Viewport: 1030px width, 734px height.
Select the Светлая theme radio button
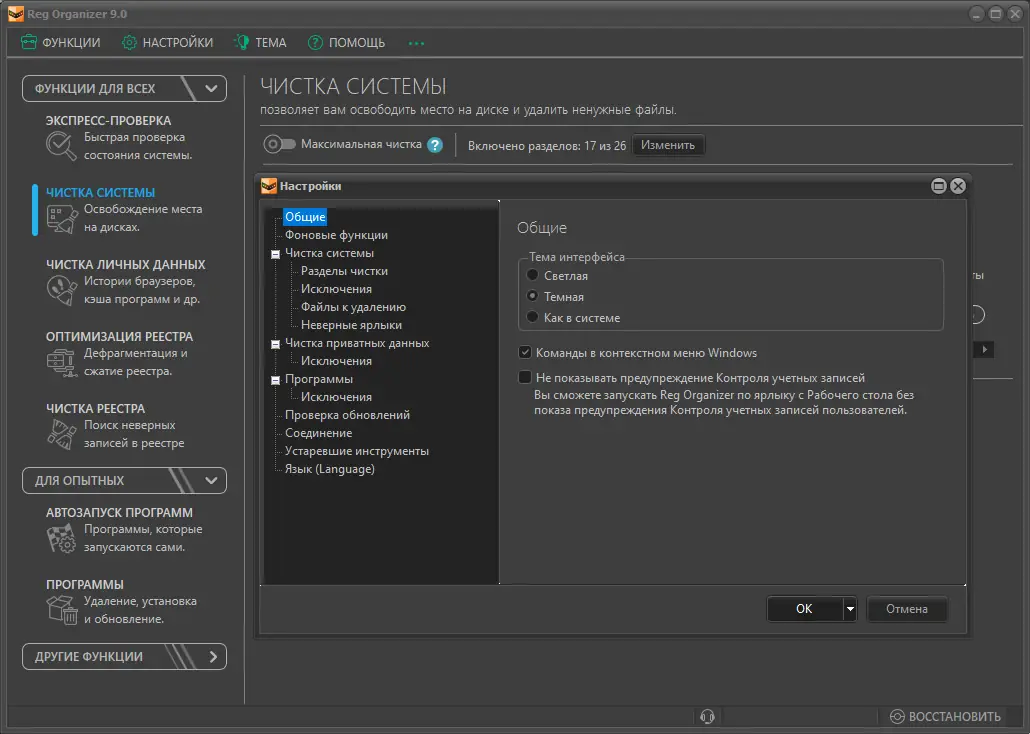pyautogui.click(x=534, y=276)
